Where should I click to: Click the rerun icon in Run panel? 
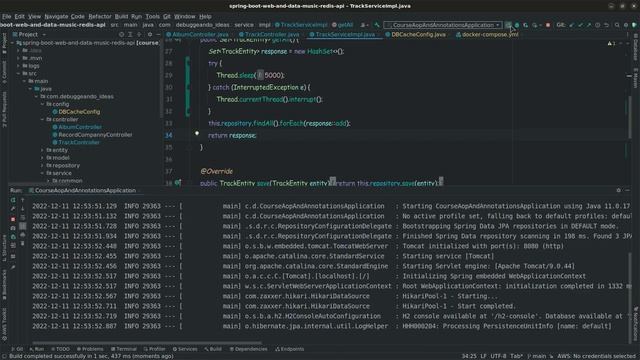tap(13, 200)
